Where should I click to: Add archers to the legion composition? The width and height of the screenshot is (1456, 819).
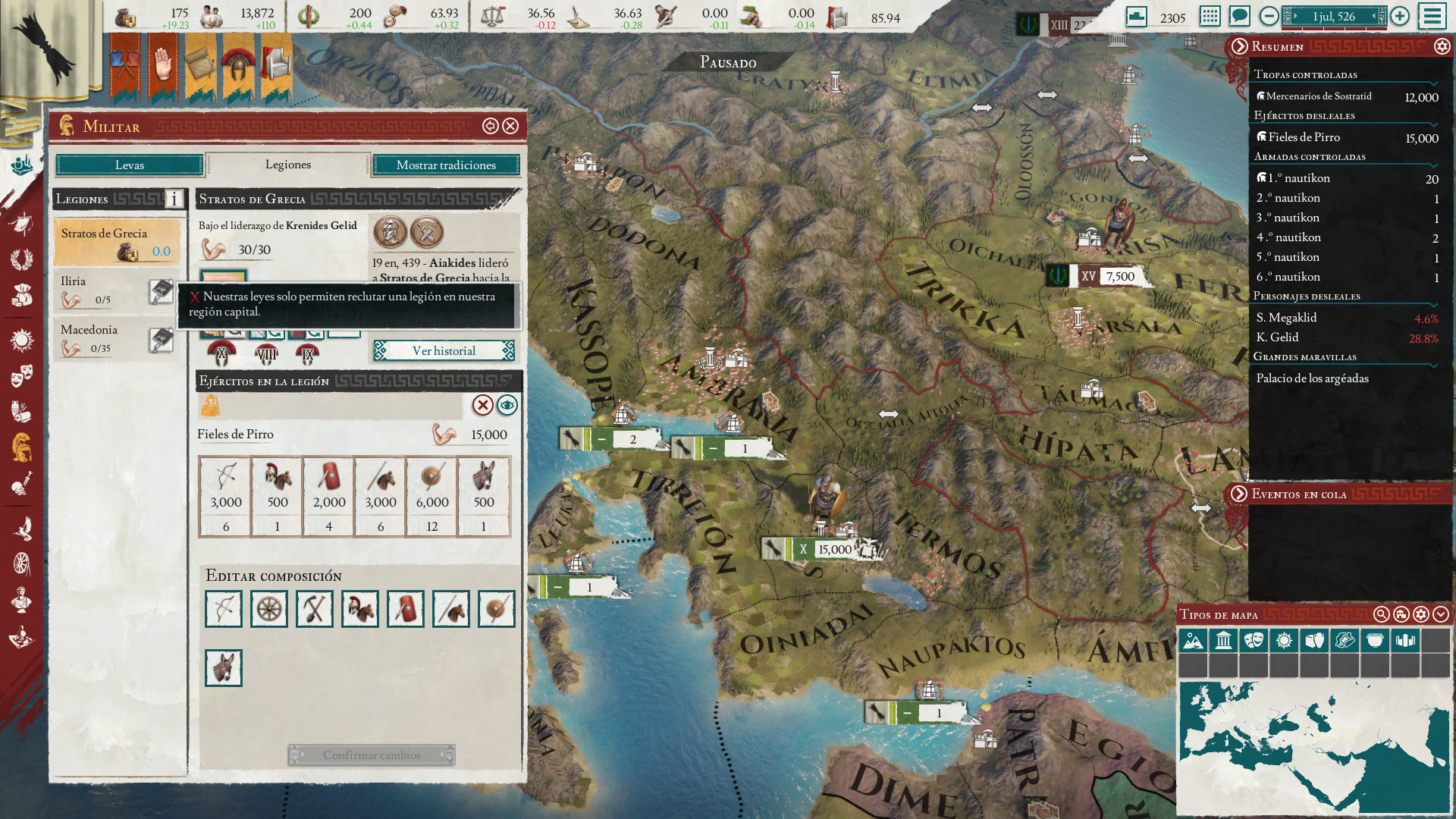coord(224,609)
